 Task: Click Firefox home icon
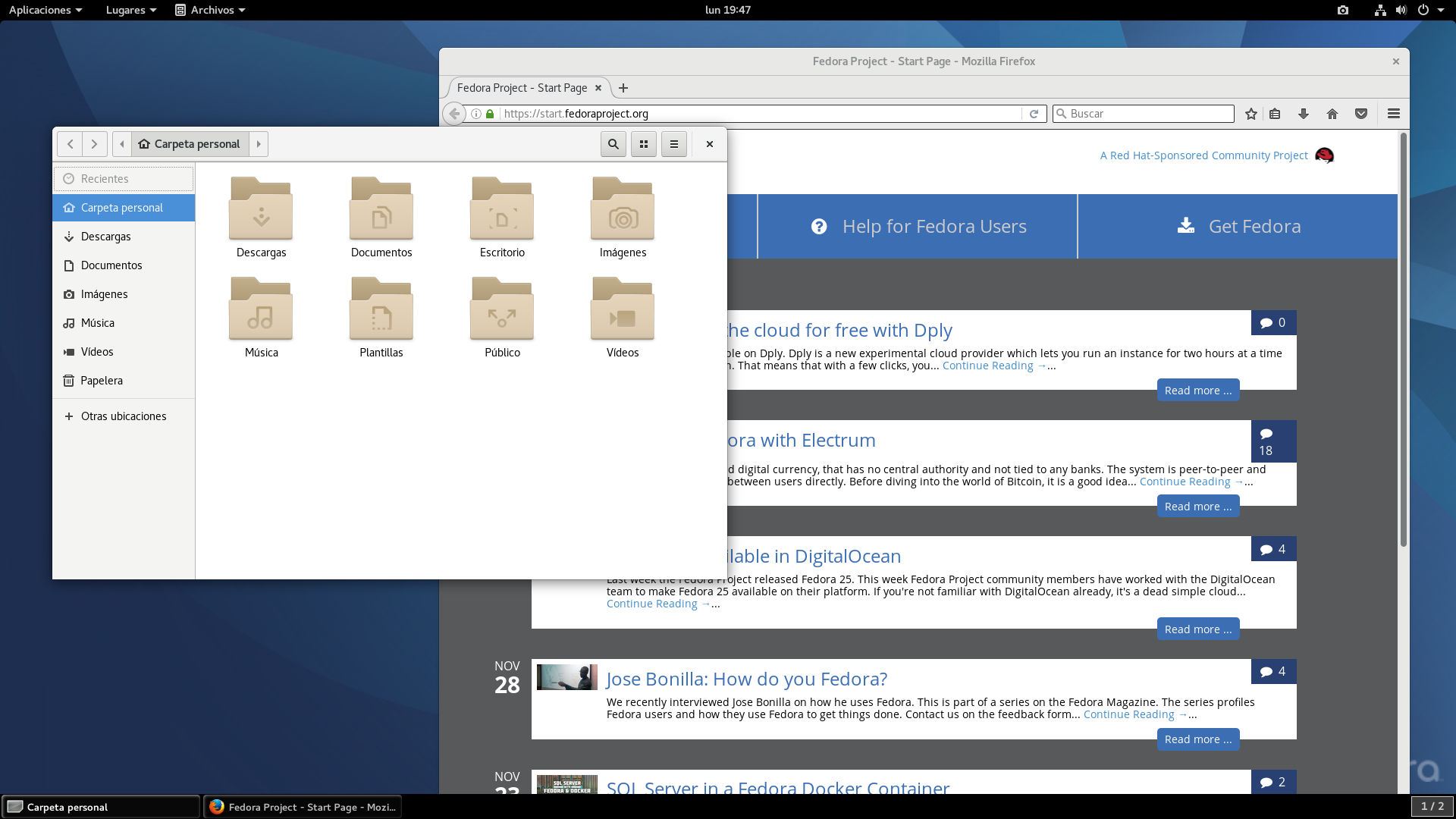click(1332, 114)
